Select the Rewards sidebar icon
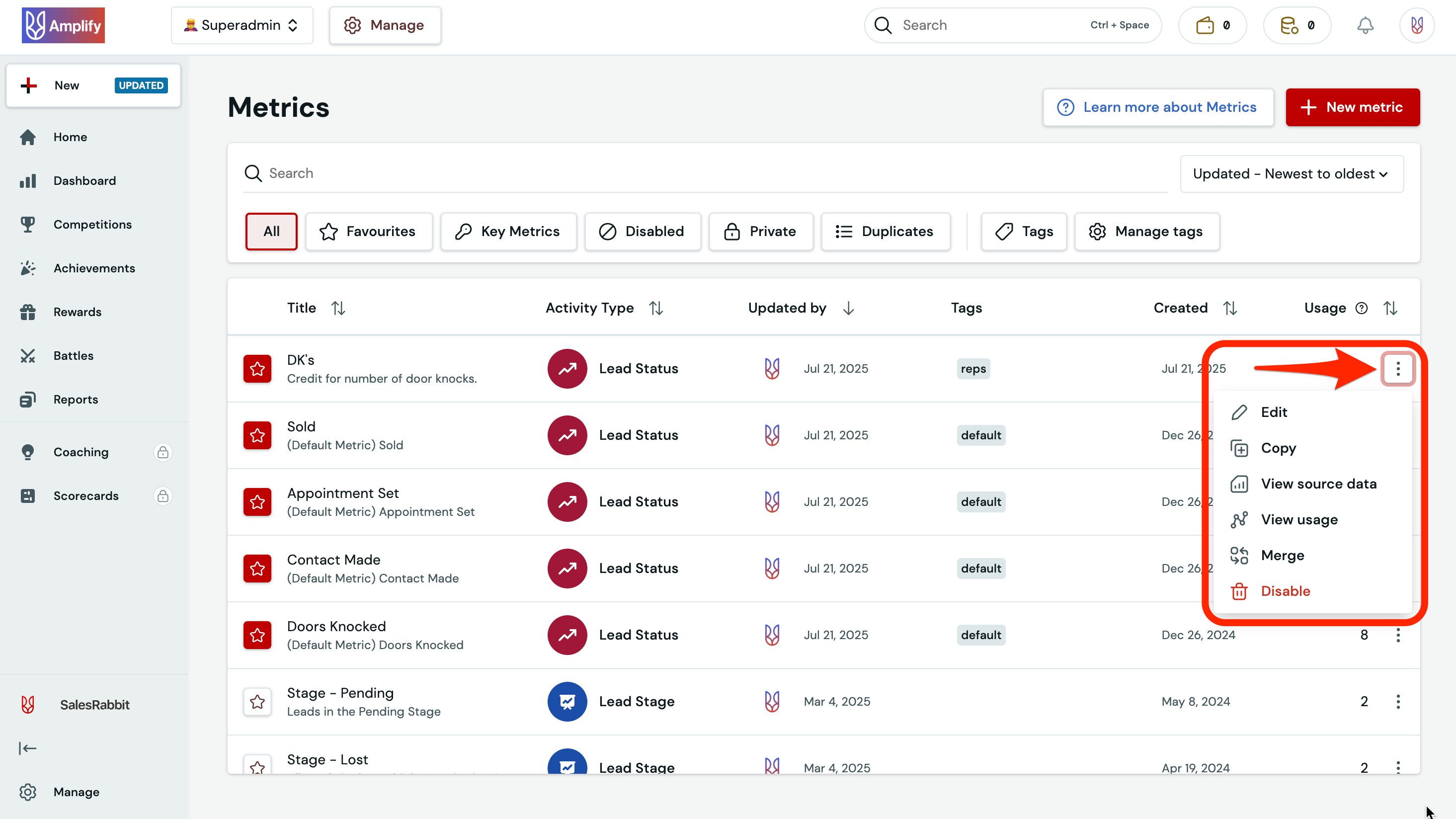This screenshot has width=1456, height=819. [x=28, y=312]
